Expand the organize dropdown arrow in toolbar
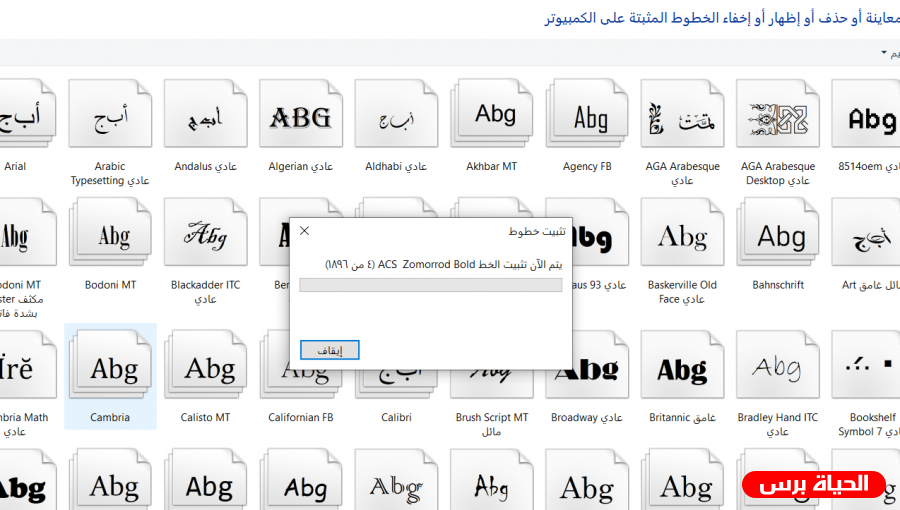Image resolution: width=900 pixels, height=510 pixels. click(x=885, y=53)
